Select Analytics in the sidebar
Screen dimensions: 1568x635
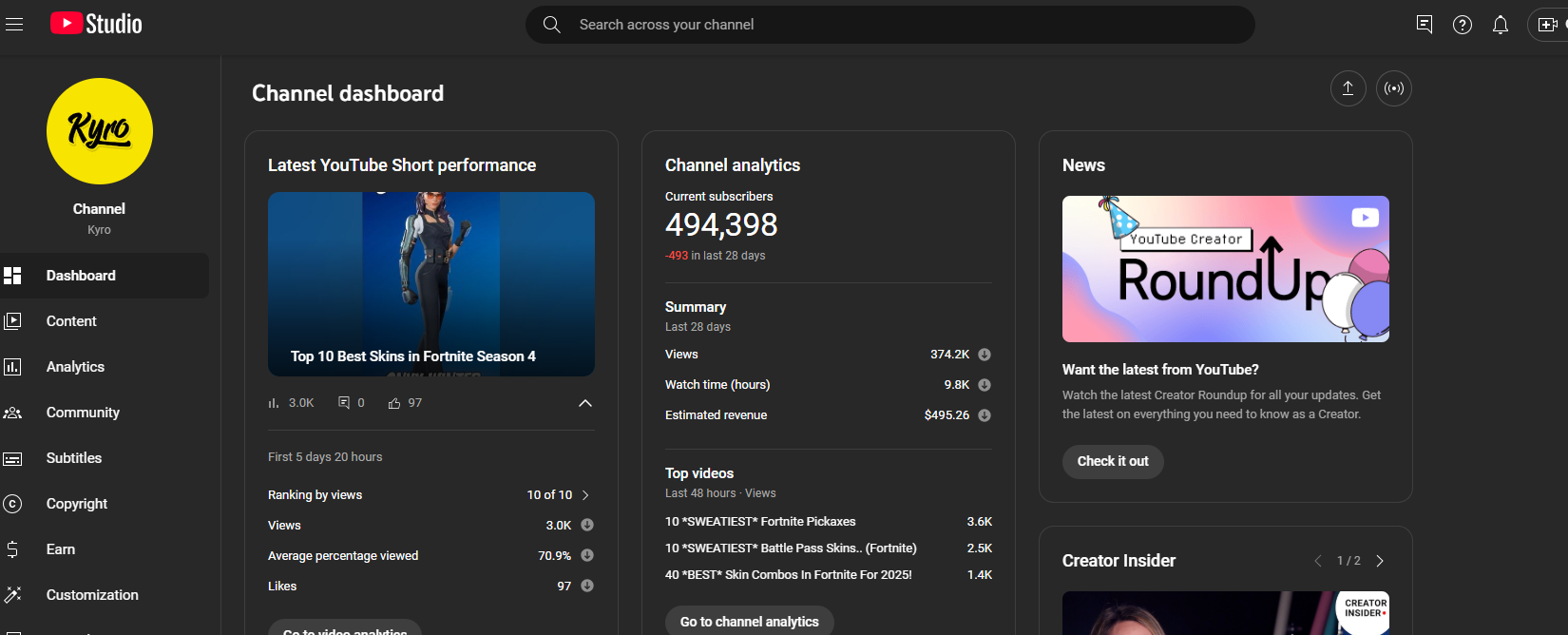click(105, 367)
